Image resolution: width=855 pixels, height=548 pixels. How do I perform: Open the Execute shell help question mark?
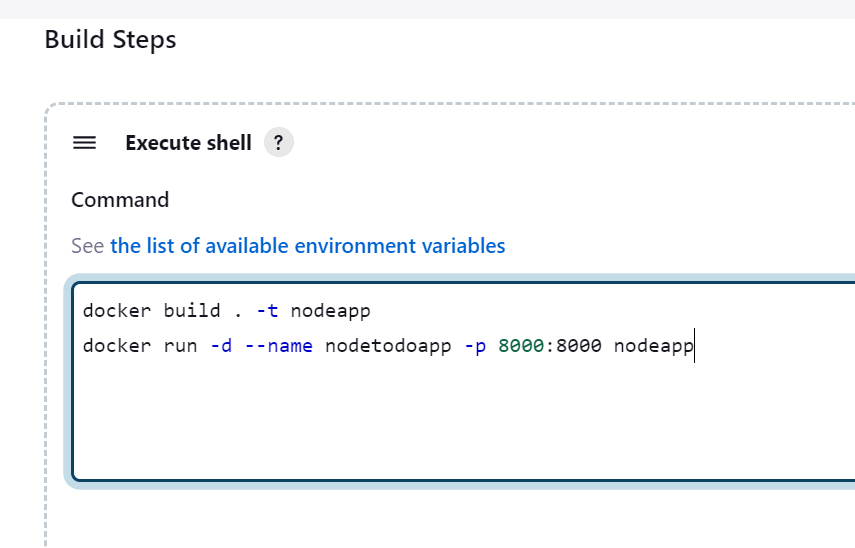[279, 143]
